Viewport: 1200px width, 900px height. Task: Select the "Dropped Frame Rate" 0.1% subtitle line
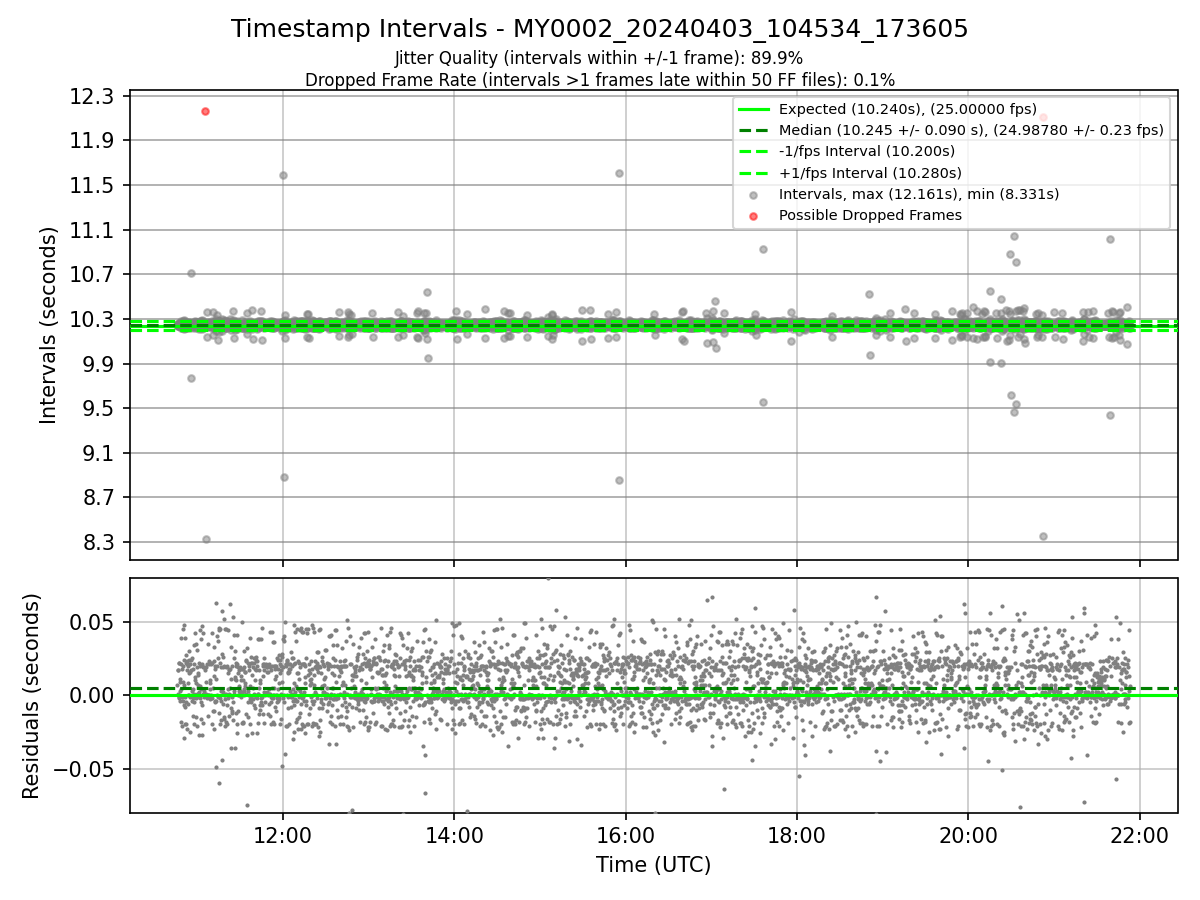[599, 79]
